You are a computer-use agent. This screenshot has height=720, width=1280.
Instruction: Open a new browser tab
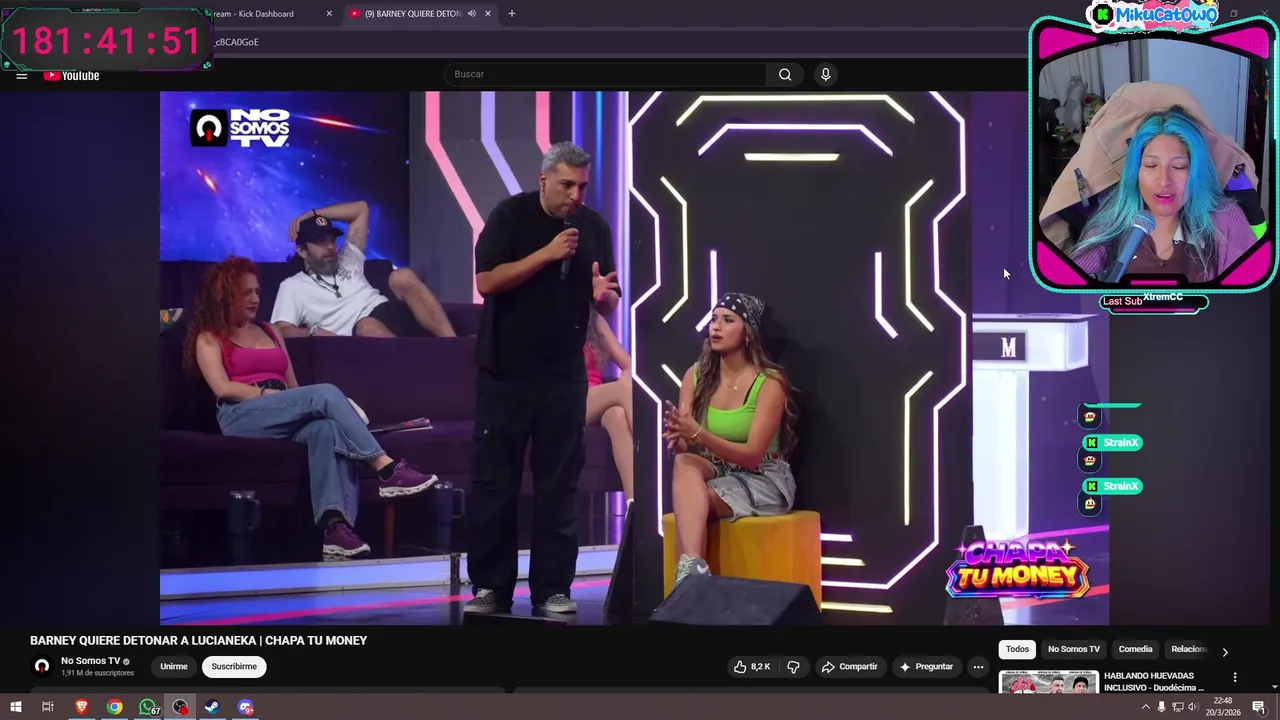pyautogui.click(x=511, y=13)
